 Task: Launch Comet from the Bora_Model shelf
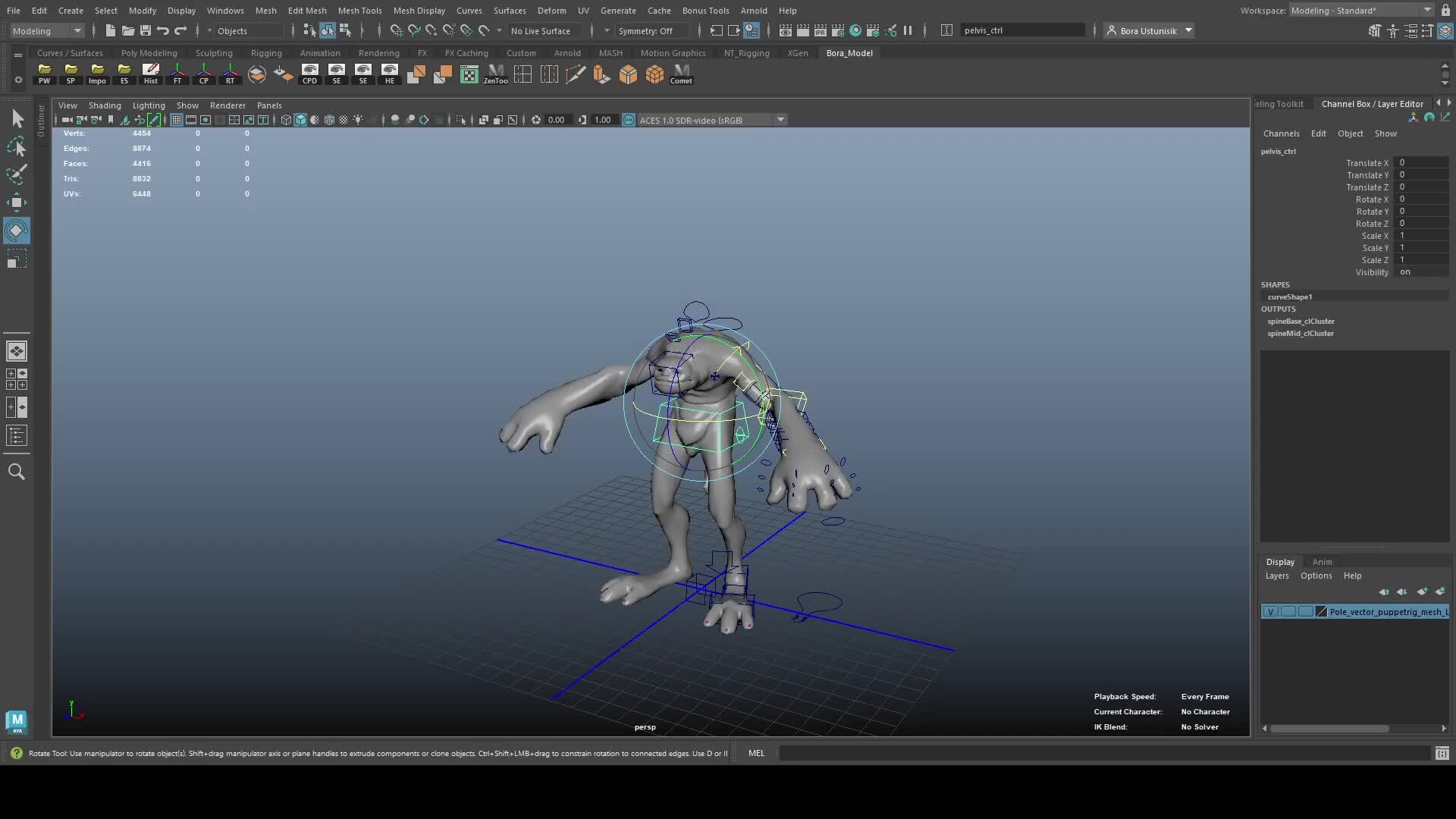point(682,74)
